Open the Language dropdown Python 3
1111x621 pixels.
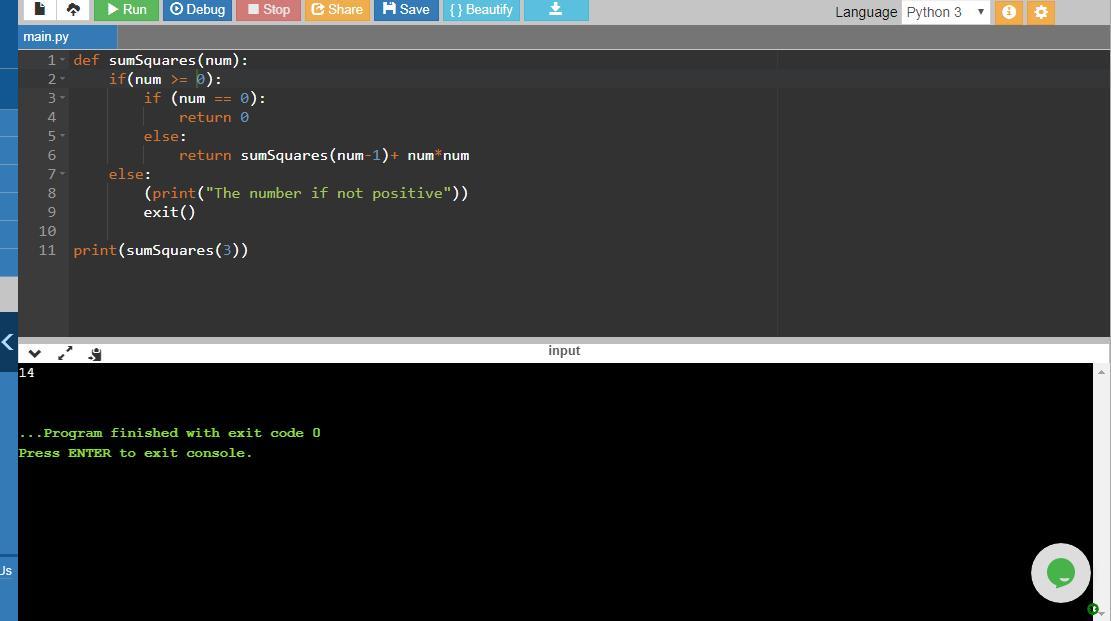[944, 12]
